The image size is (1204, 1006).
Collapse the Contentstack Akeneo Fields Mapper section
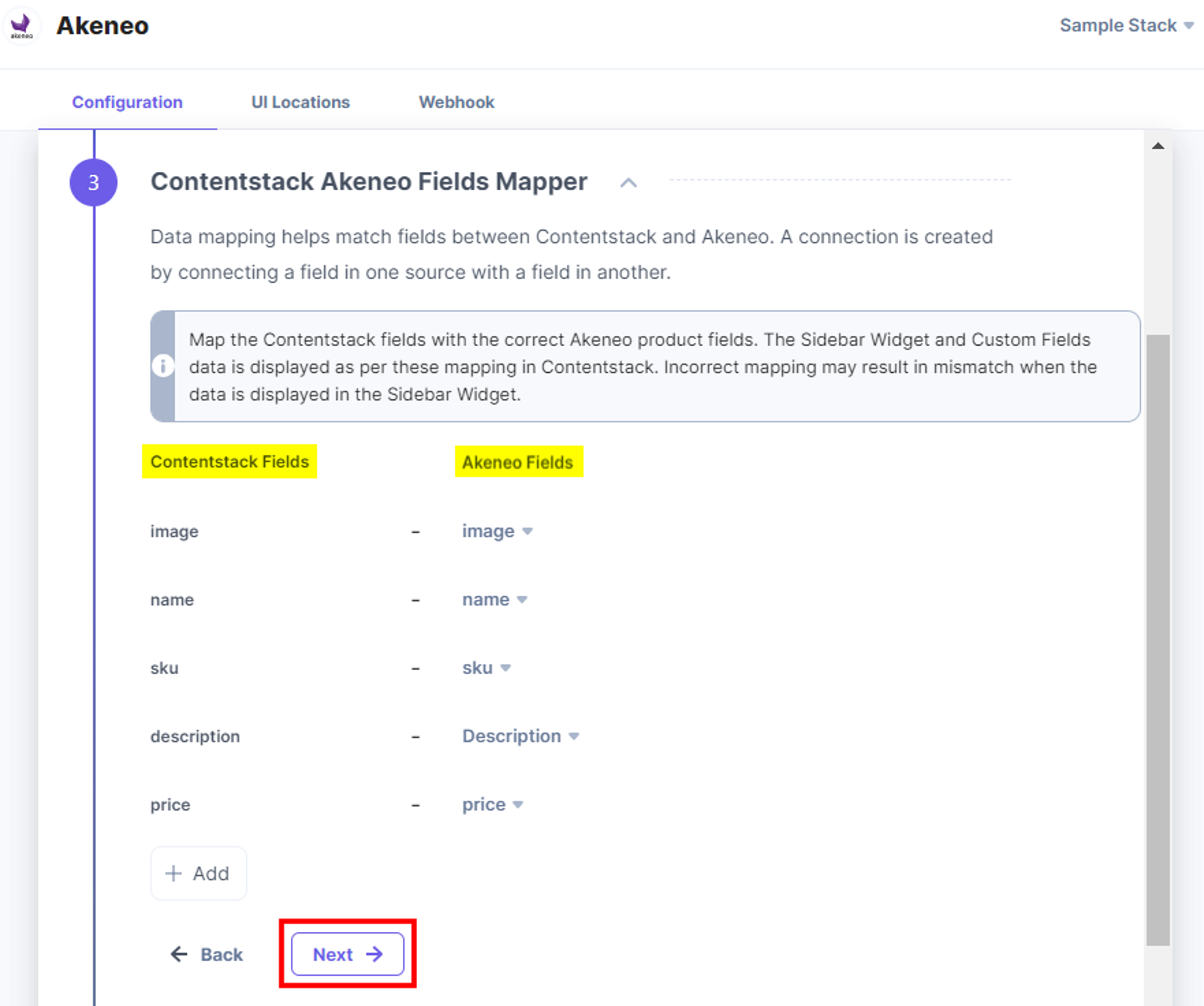pyautogui.click(x=628, y=183)
